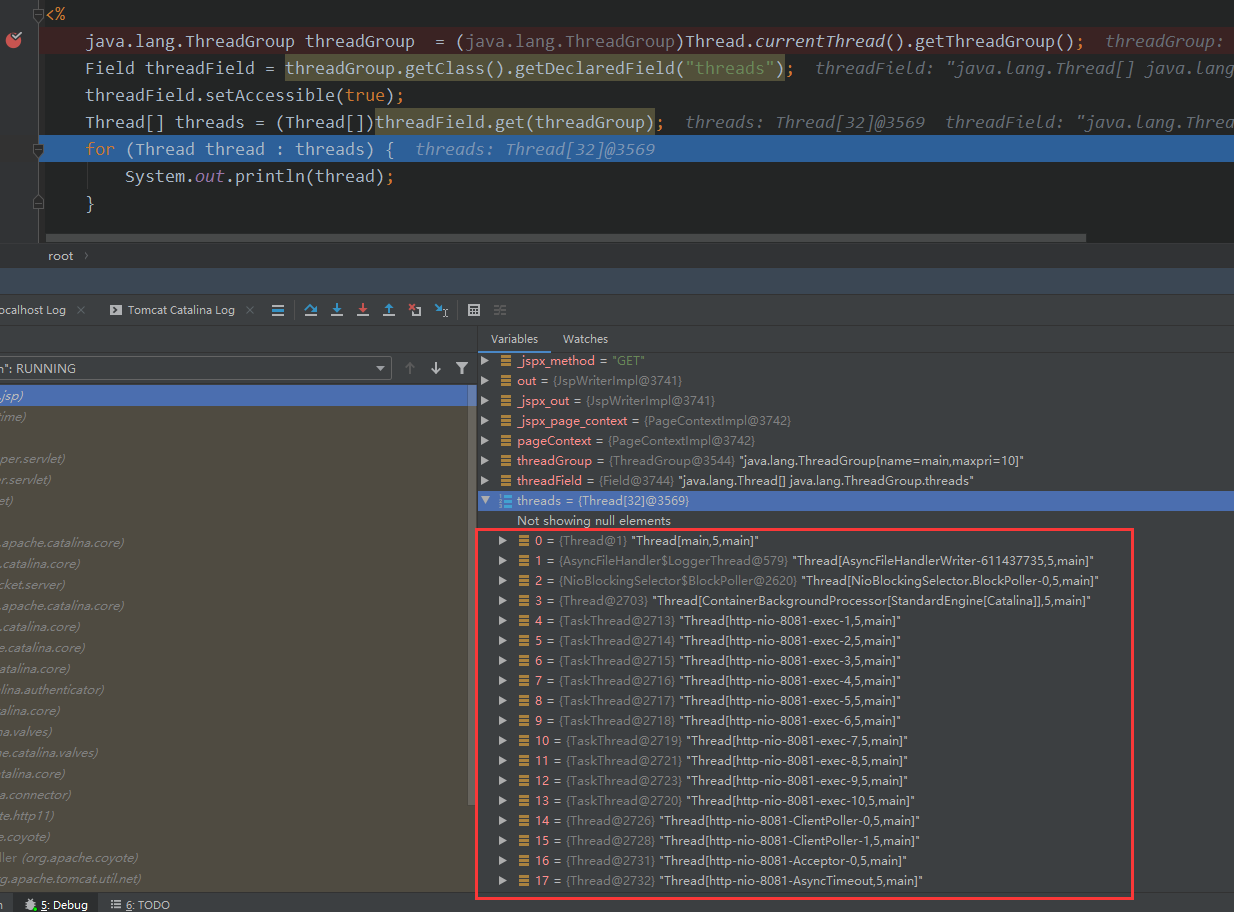Collapse the expanded threads variable node
Screen dimensions: 1234x912
[486, 500]
